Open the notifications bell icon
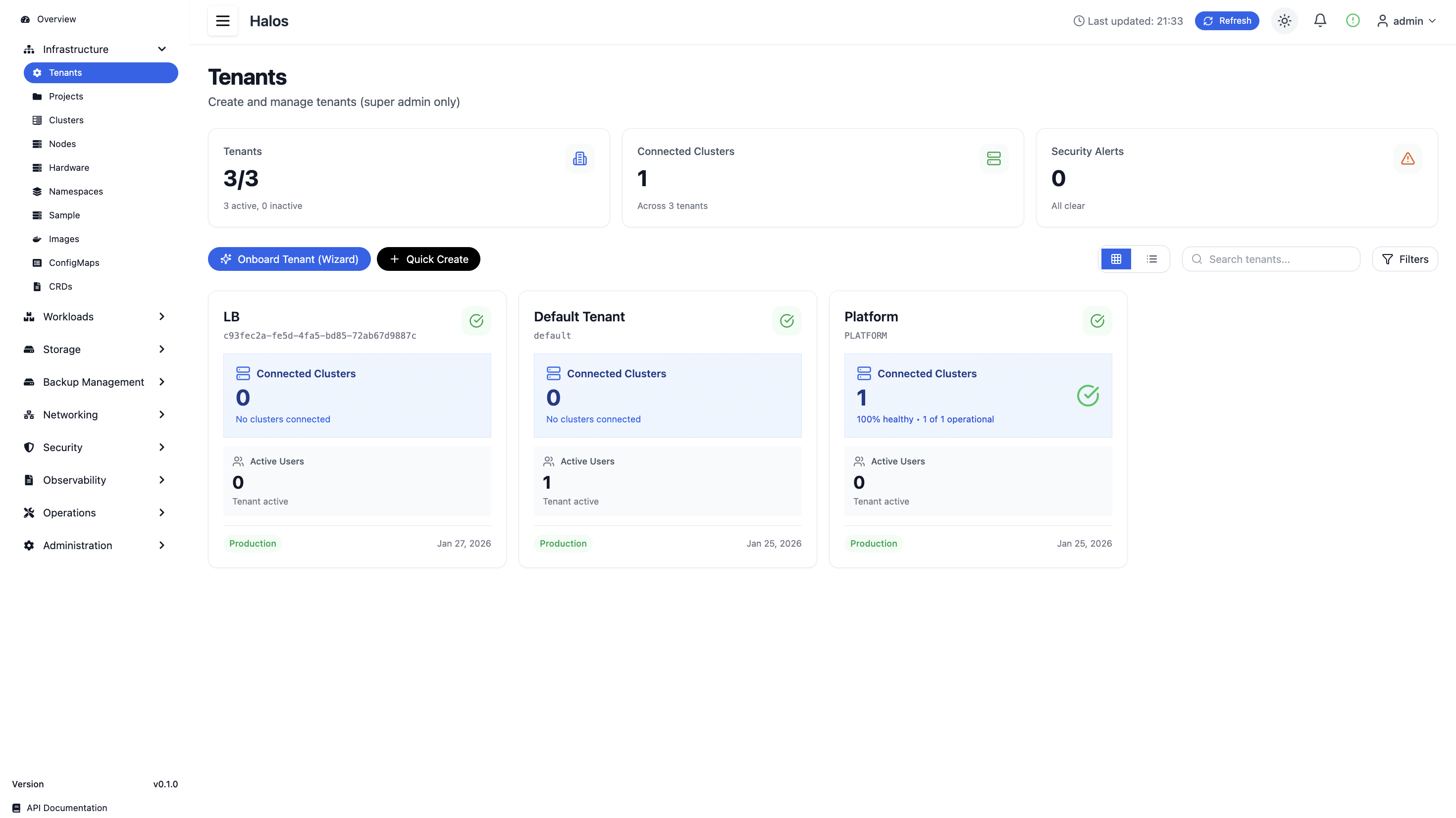 click(1320, 20)
